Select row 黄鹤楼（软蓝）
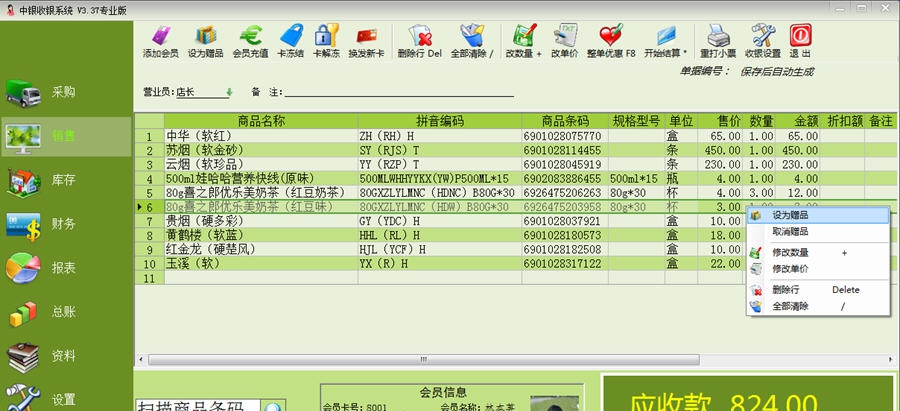The height and width of the screenshot is (411, 900). [441, 235]
